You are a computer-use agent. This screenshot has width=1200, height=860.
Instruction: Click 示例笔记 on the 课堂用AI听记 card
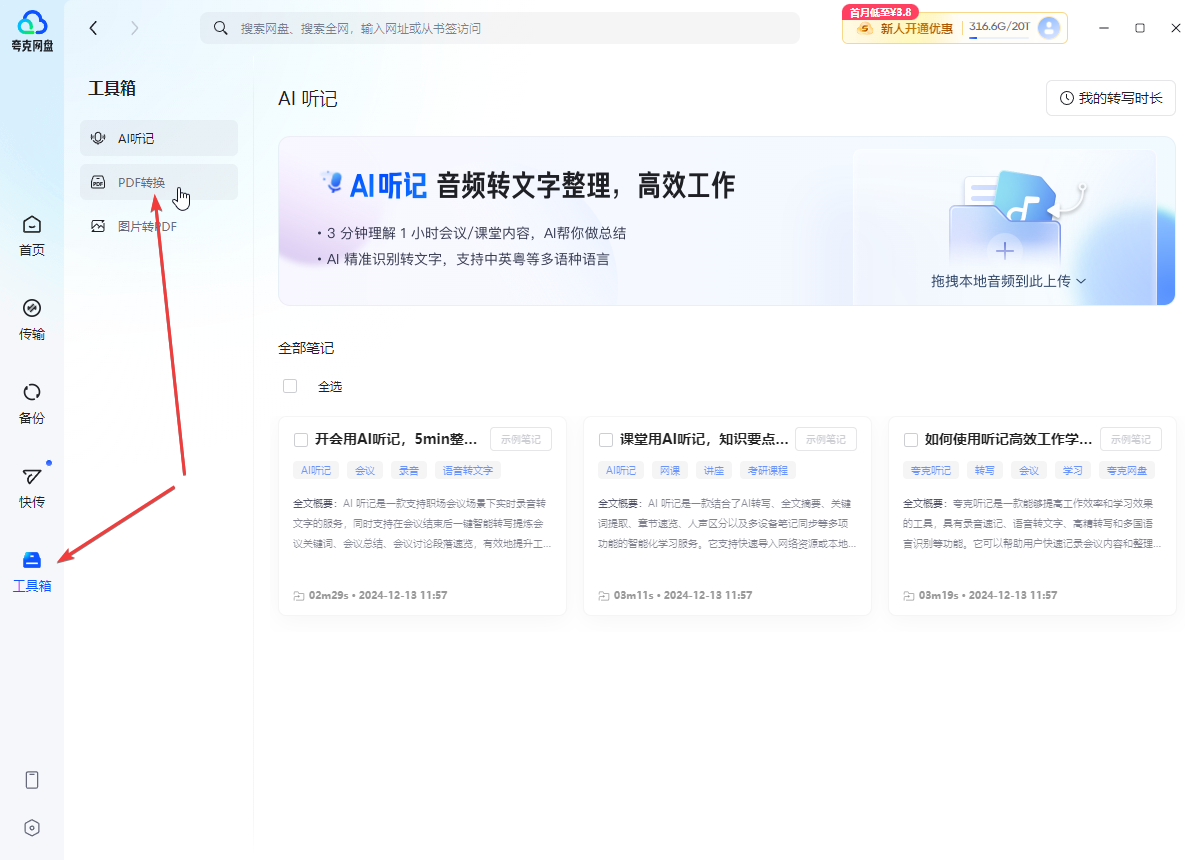point(826,439)
